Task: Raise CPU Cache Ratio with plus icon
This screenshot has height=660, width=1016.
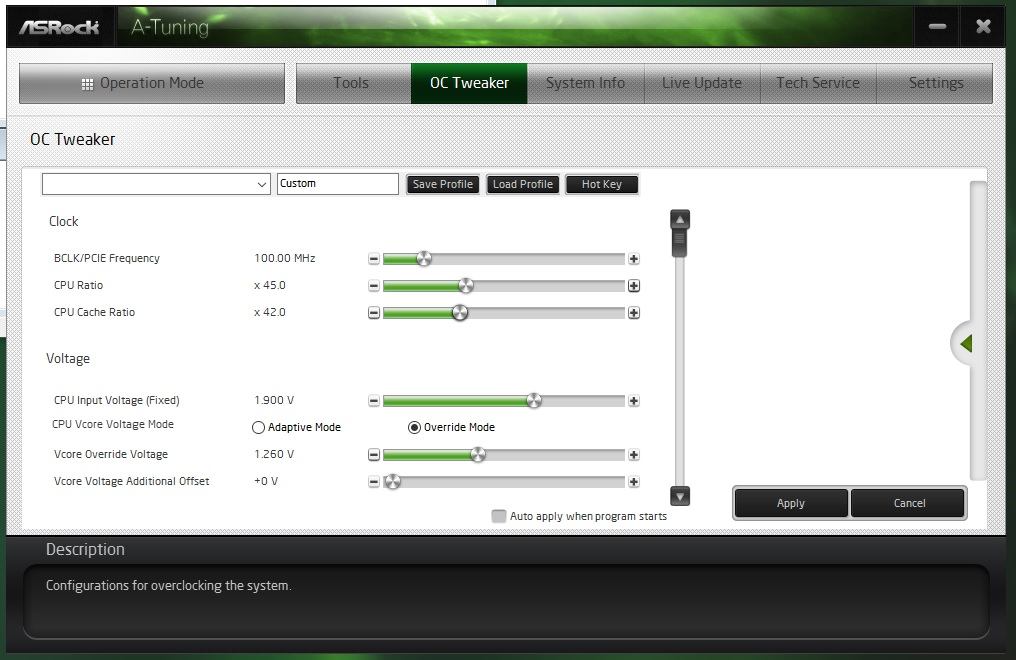Action: pos(634,313)
